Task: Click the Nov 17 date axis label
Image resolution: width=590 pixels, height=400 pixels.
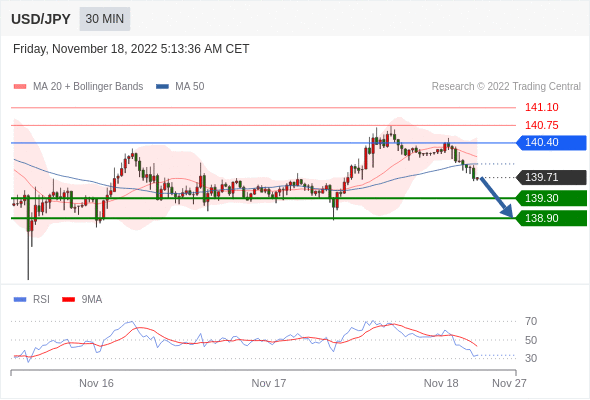Action: [269, 383]
